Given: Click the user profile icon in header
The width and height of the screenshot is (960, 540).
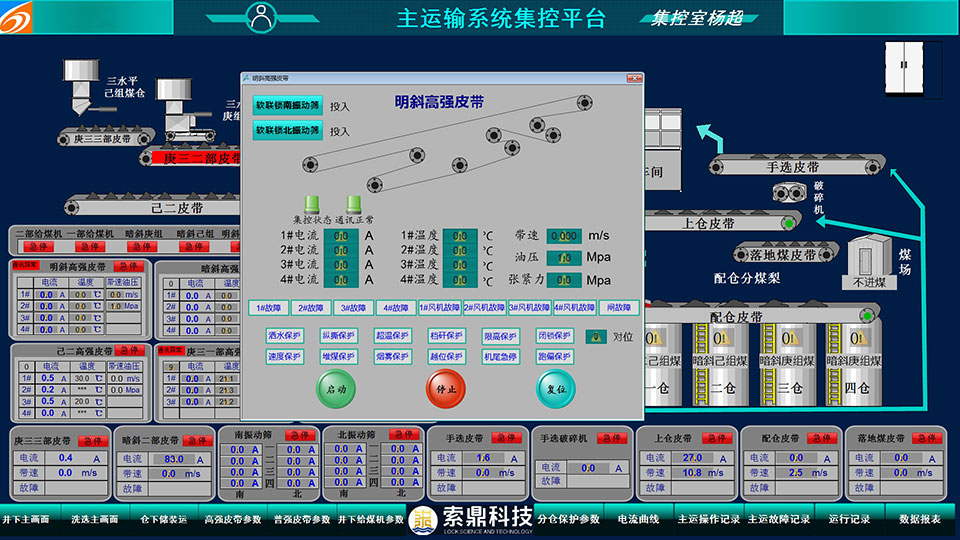Looking at the screenshot, I should point(262,17).
